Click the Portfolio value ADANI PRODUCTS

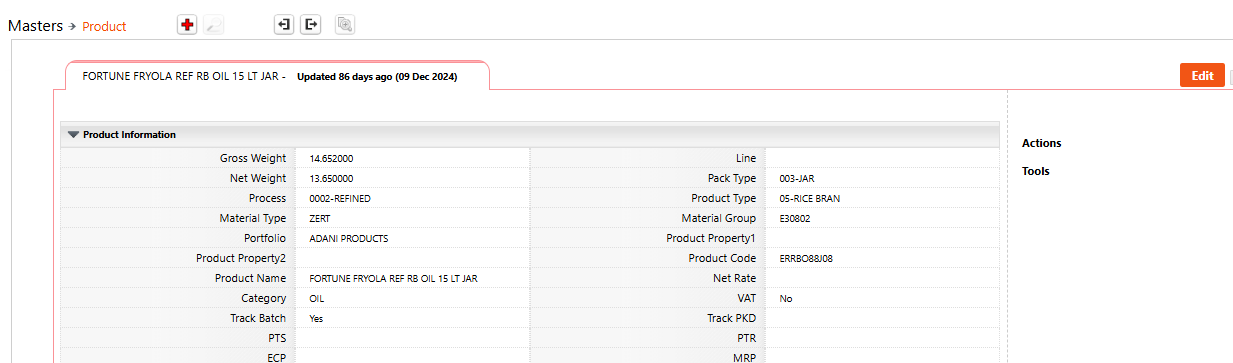click(349, 238)
